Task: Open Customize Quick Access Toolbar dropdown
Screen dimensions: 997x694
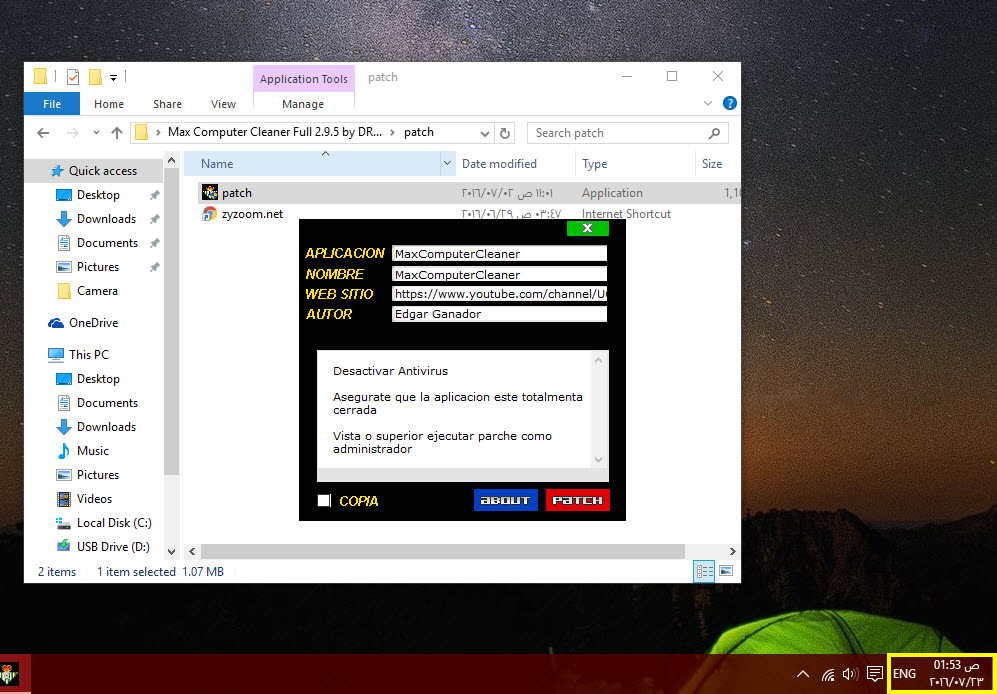Action: point(113,78)
